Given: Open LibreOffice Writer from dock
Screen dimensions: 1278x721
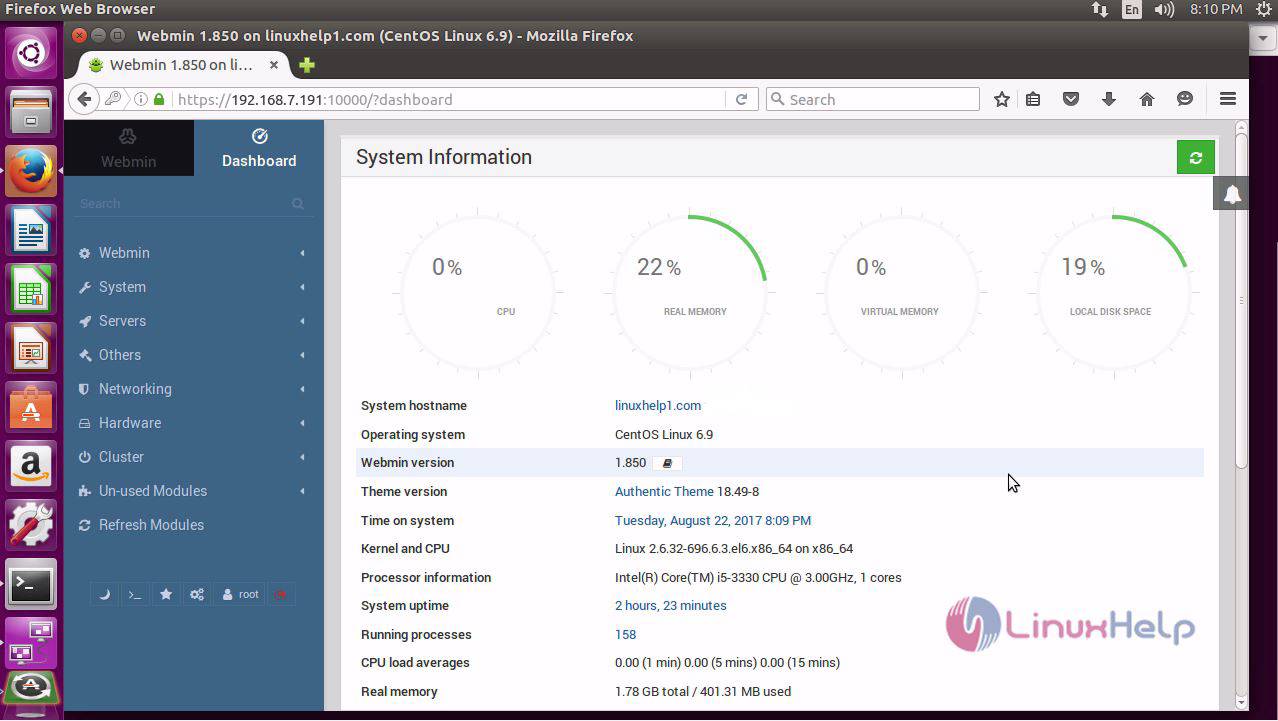Looking at the screenshot, I should [x=31, y=232].
